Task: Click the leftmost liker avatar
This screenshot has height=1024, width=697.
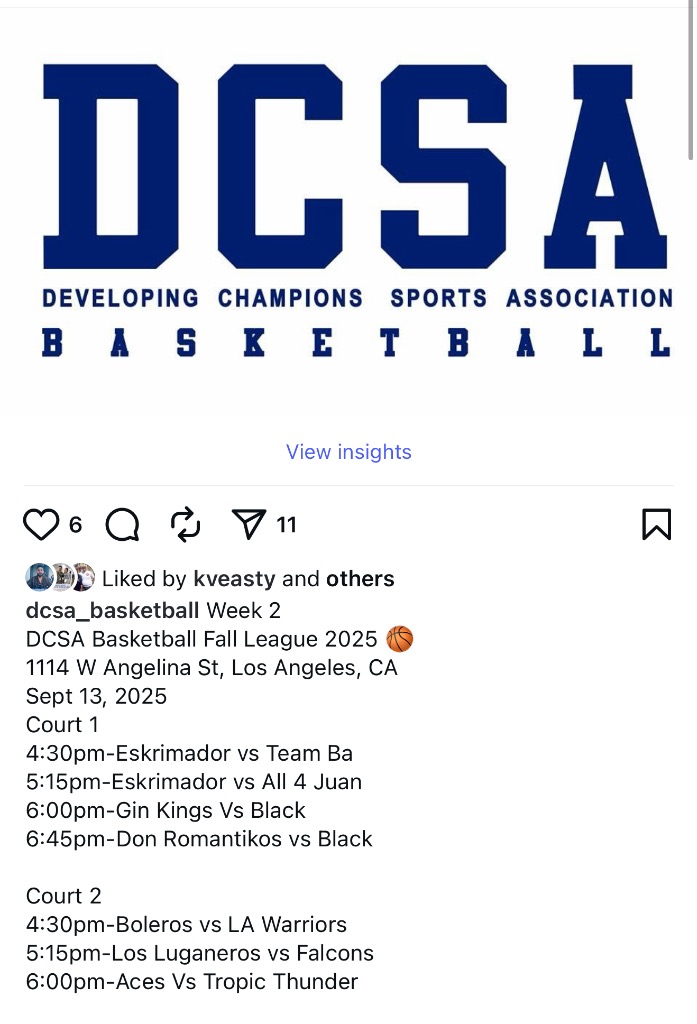Action: 38,578
